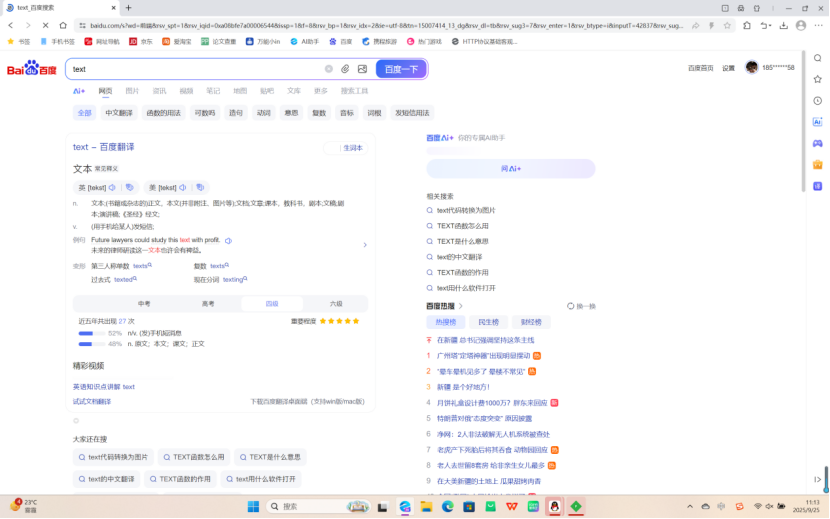830x519 pixels.
Task: Open the sidebar translate icon
Action: point(818,186)
